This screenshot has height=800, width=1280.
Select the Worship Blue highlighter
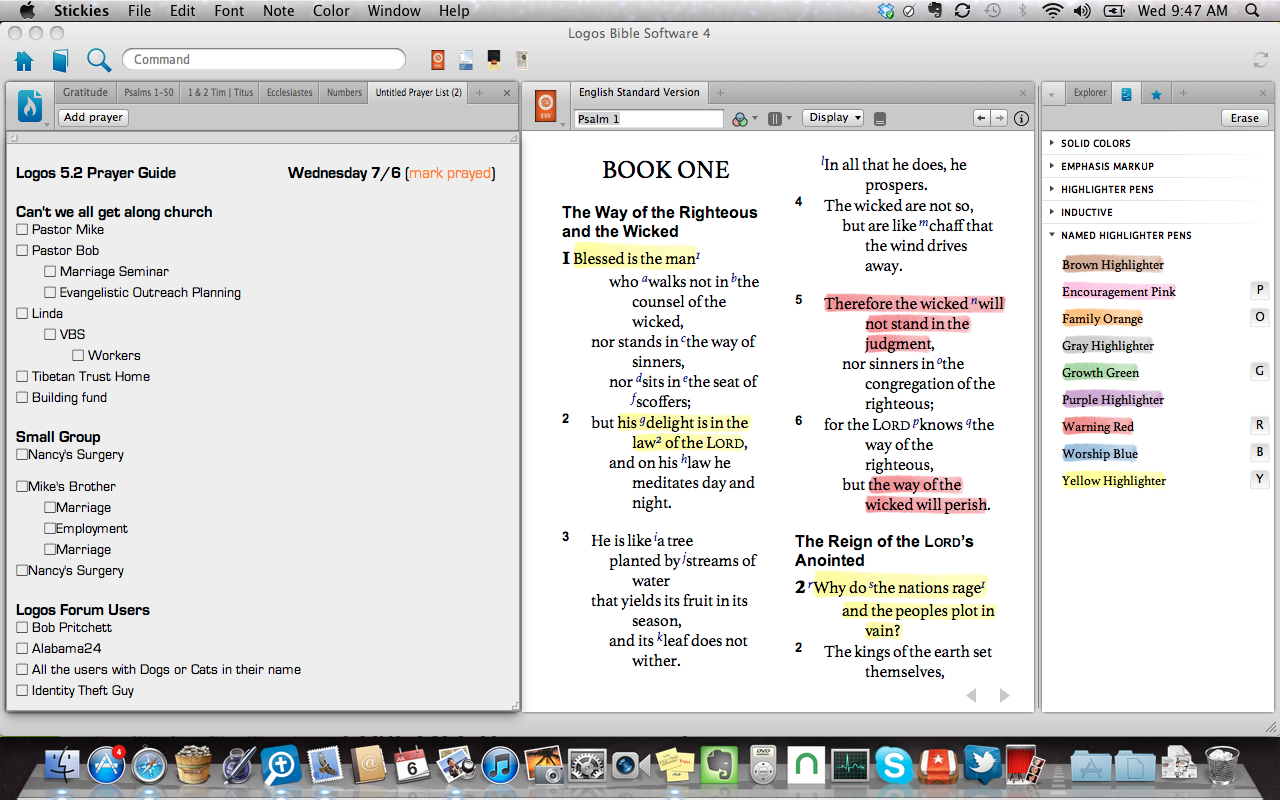[x=1100, y=454]
